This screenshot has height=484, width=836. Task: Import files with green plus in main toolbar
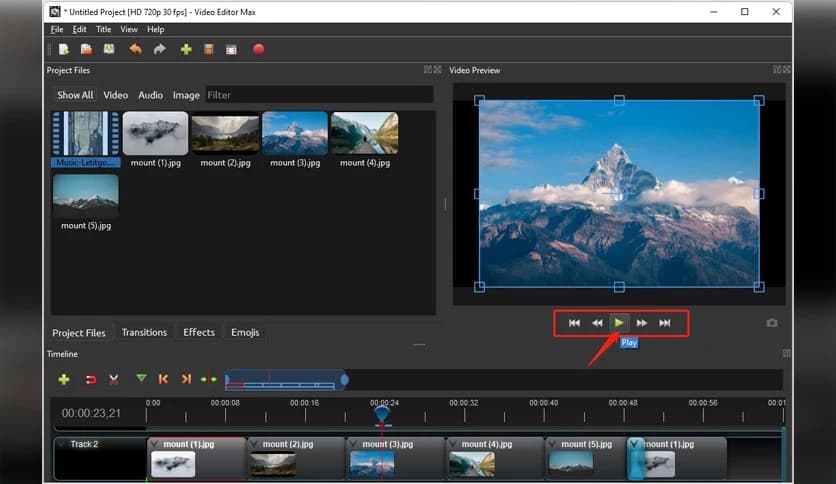click(x=186, y=50)
